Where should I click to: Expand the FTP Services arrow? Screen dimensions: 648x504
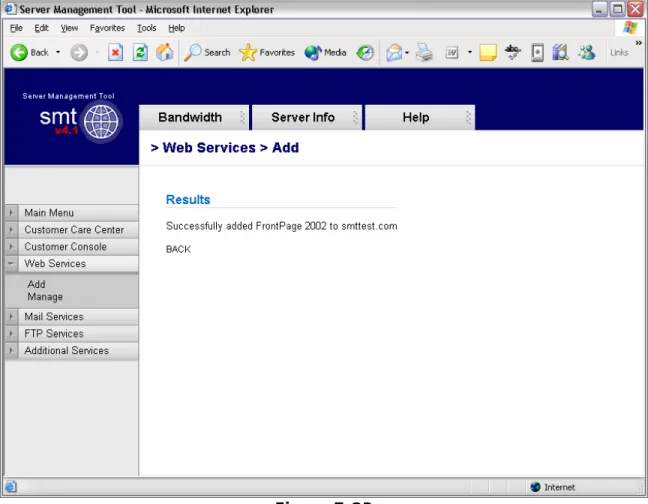pos(12,334)
